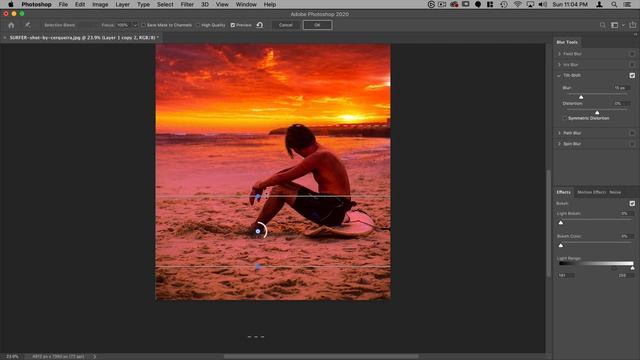This screenshot has width=640, height=360.
Task: Click the Cancel button
Action: pos(286,25)
